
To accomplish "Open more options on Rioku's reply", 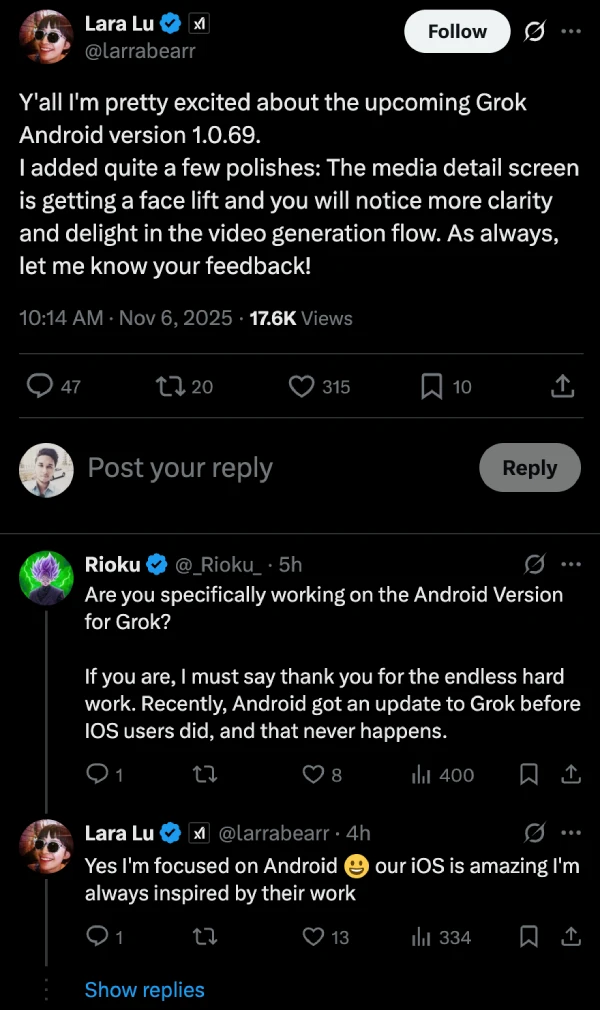I will click(571, 565).
